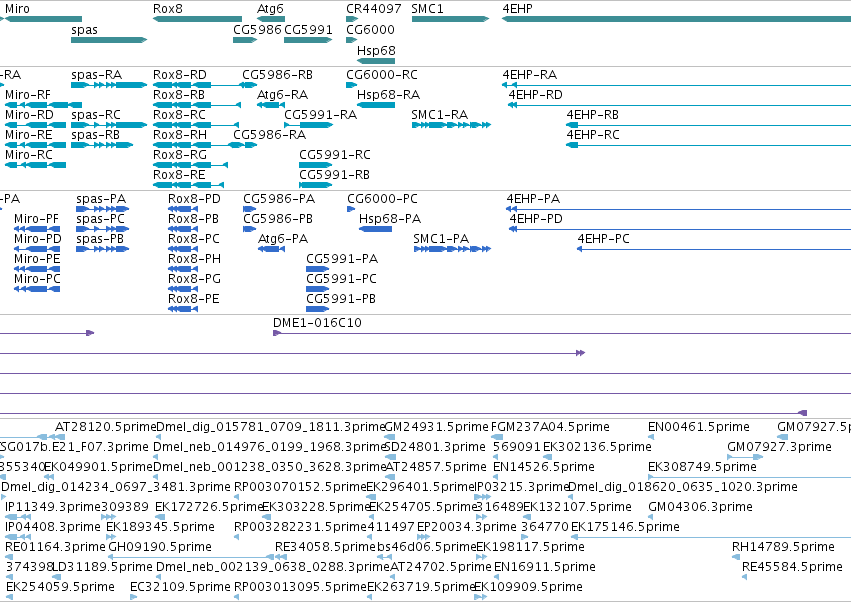Select protein Hsp68-PA

376,229
